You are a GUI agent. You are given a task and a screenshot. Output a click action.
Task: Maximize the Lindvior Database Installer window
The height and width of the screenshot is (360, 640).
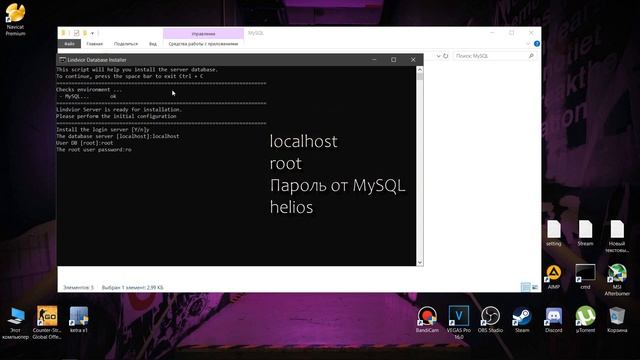pyautogui.click(x=393, y=60)
